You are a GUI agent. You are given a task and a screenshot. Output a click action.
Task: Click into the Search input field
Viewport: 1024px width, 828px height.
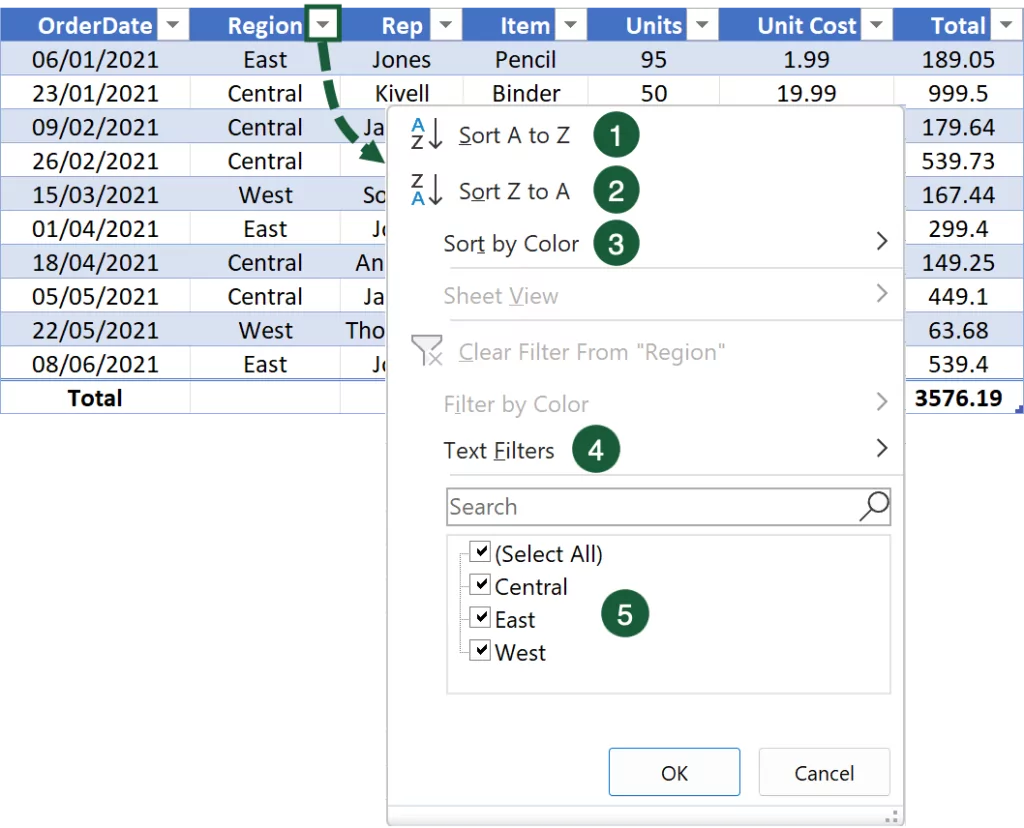650,507
